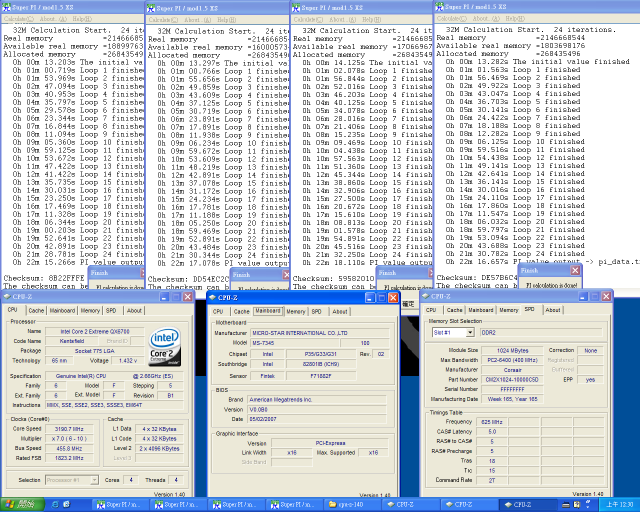This screenshot has height=512, width=640.
Task: Open the cpu-z-140 folder taskbar button
Action: [x=352, y=505]
